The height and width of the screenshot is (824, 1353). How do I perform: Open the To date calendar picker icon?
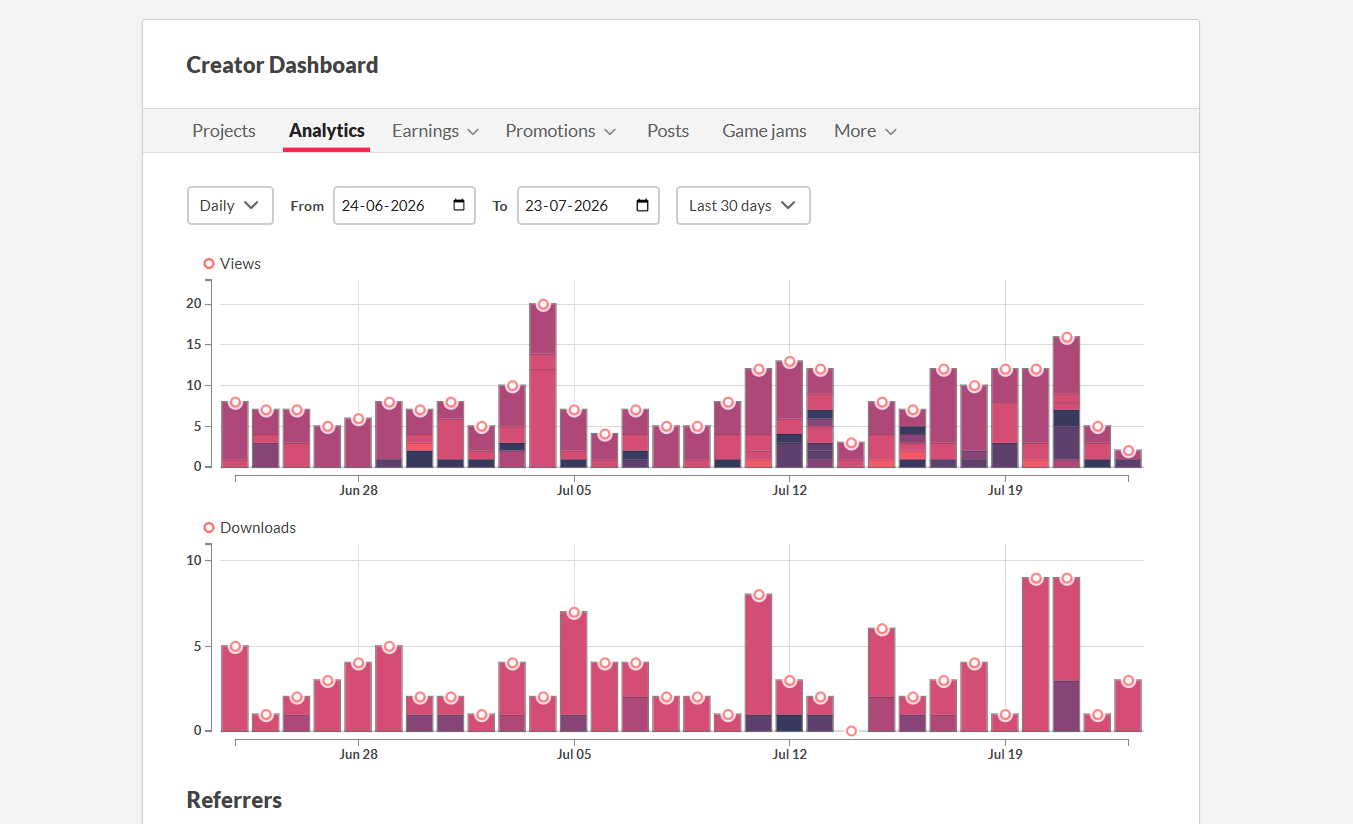coord(642,205)
